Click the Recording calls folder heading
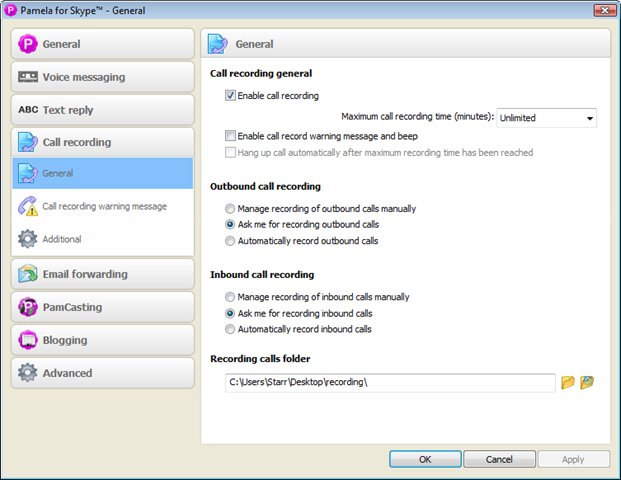Image resolution: width=621 pixels, height=480 pixels. [260, 358]
